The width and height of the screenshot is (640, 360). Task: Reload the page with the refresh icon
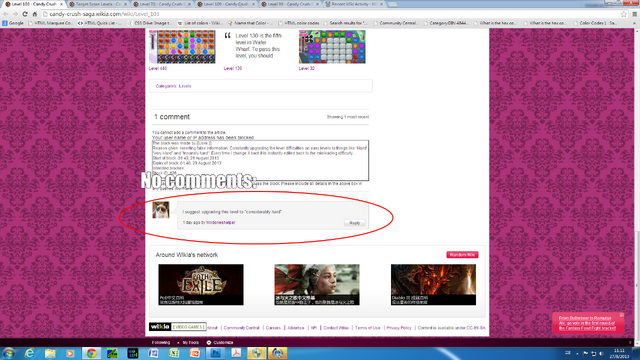[x=25, y=14]
